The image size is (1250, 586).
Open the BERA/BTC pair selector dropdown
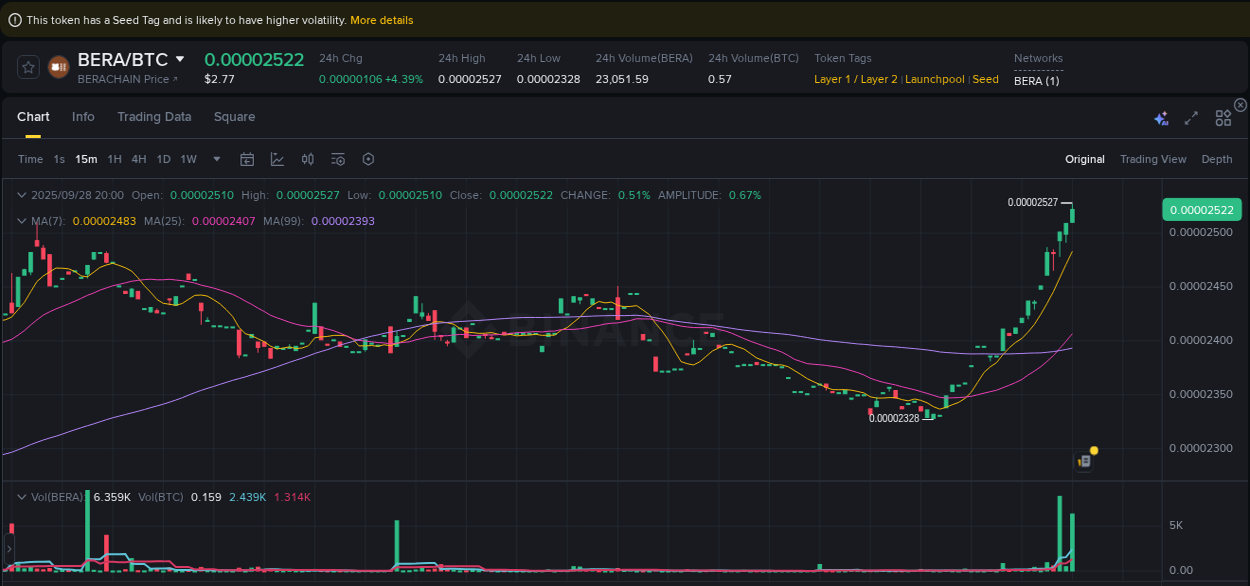click(x=180, y=59)
